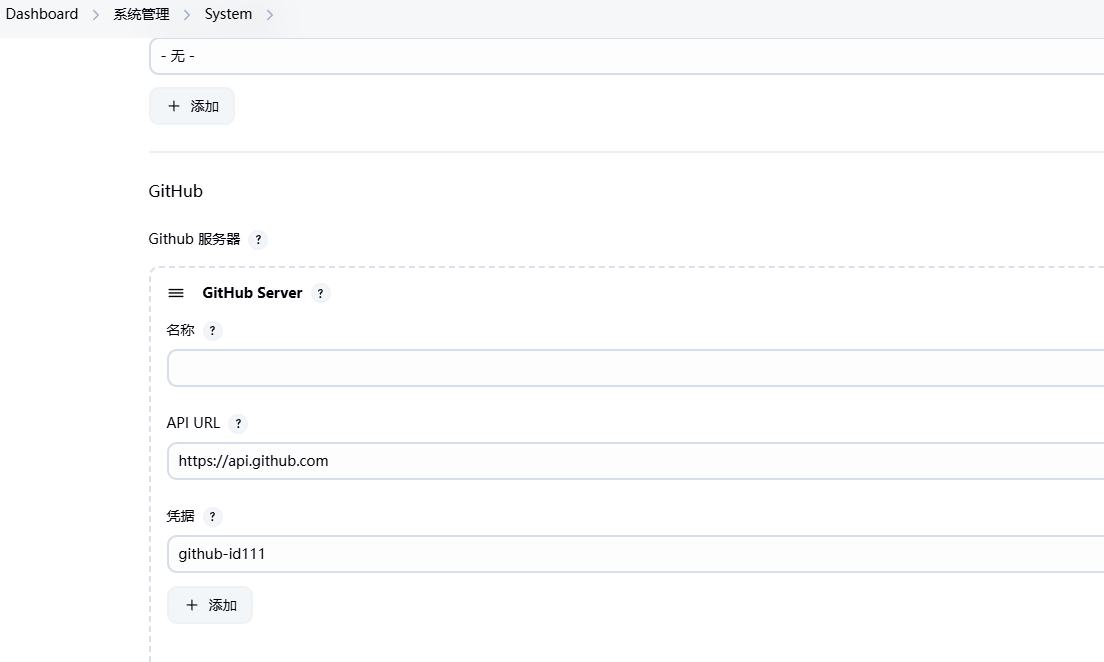
Task: Click the API URL input field
Action: (x=635, y=461)
